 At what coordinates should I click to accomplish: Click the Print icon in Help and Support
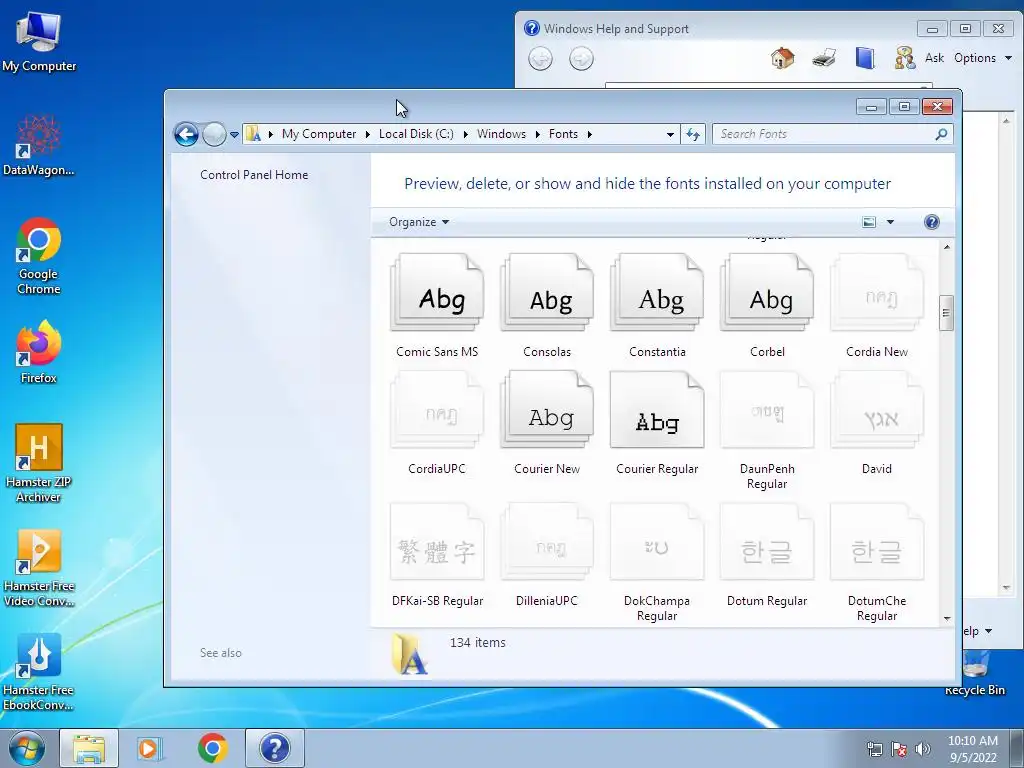(824, 58)
